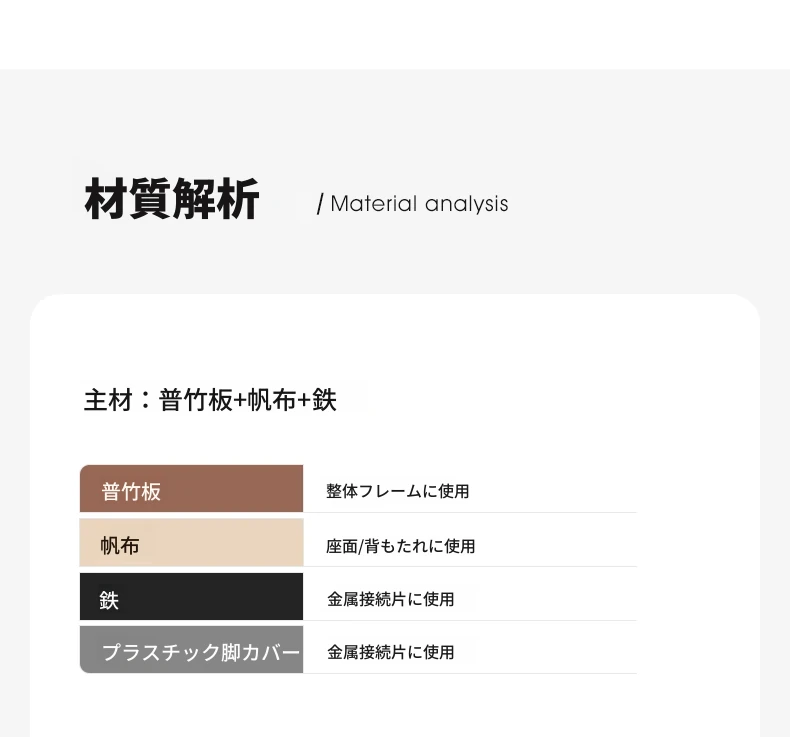Click the 座面/背もたれに使用 description
Screen dimensions: 790x737
pyautogui.click(x=401, y=546)
